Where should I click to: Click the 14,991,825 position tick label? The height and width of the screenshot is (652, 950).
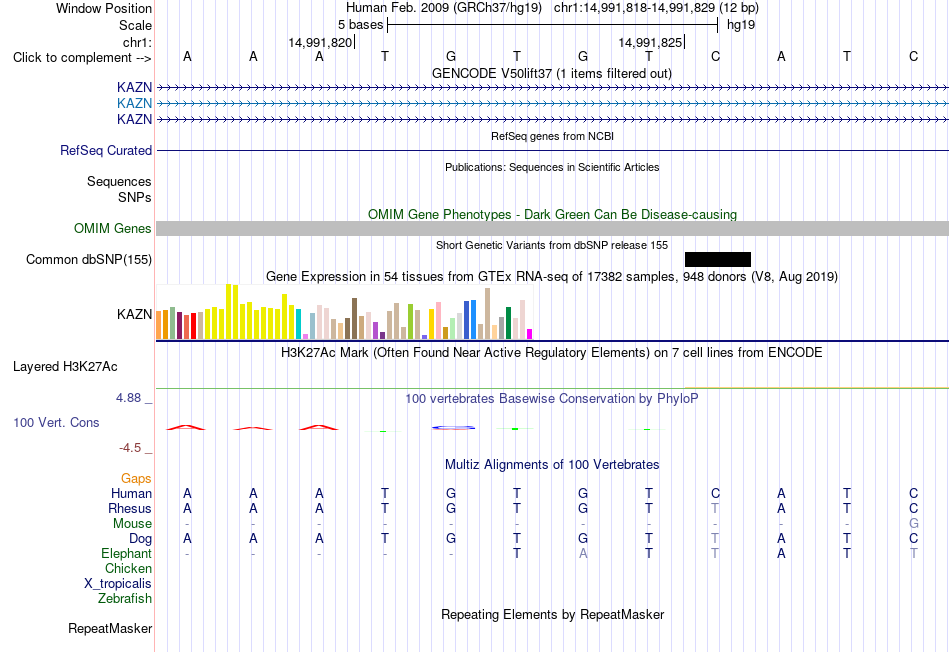[x=650, y=42]
